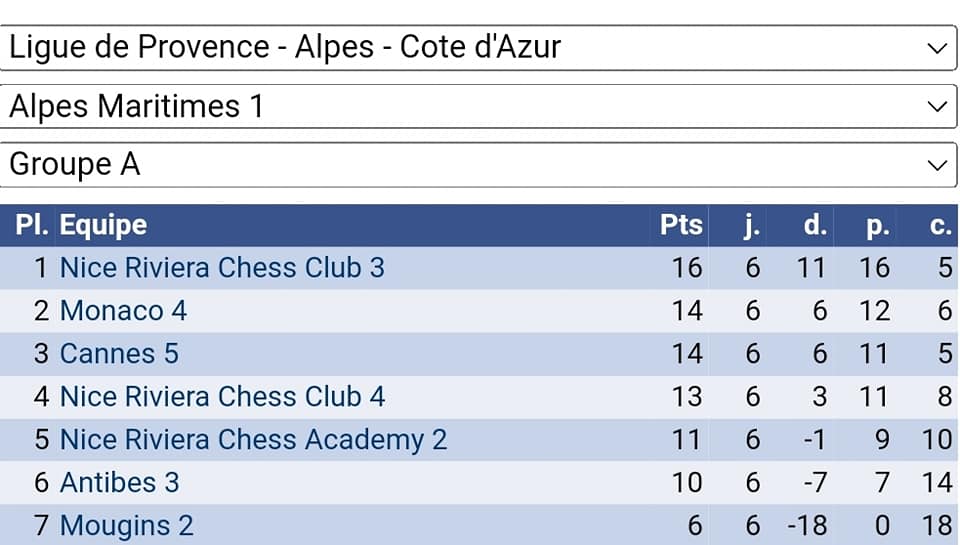Viewport: 960px width, 545px height.
Task: Open Nice Riviera Chess Club 3 team
Action: click(x=222, y=268)
